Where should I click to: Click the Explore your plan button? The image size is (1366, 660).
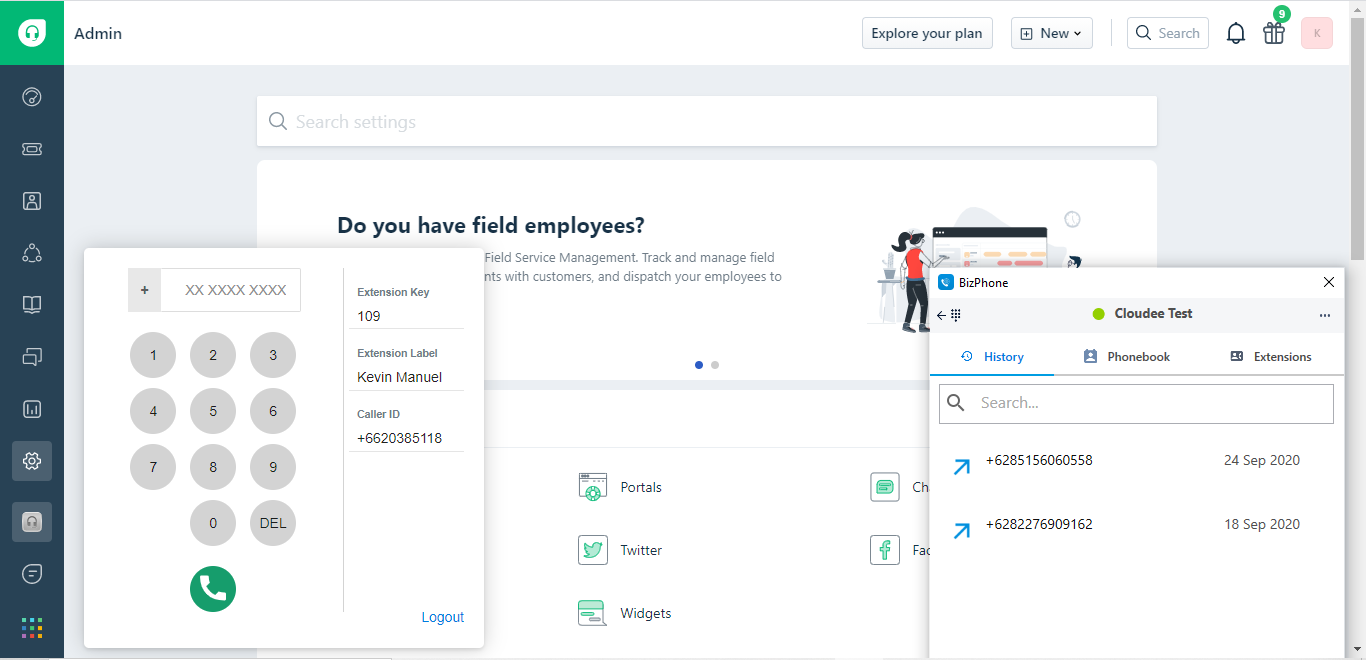click(x=927, y=32)
